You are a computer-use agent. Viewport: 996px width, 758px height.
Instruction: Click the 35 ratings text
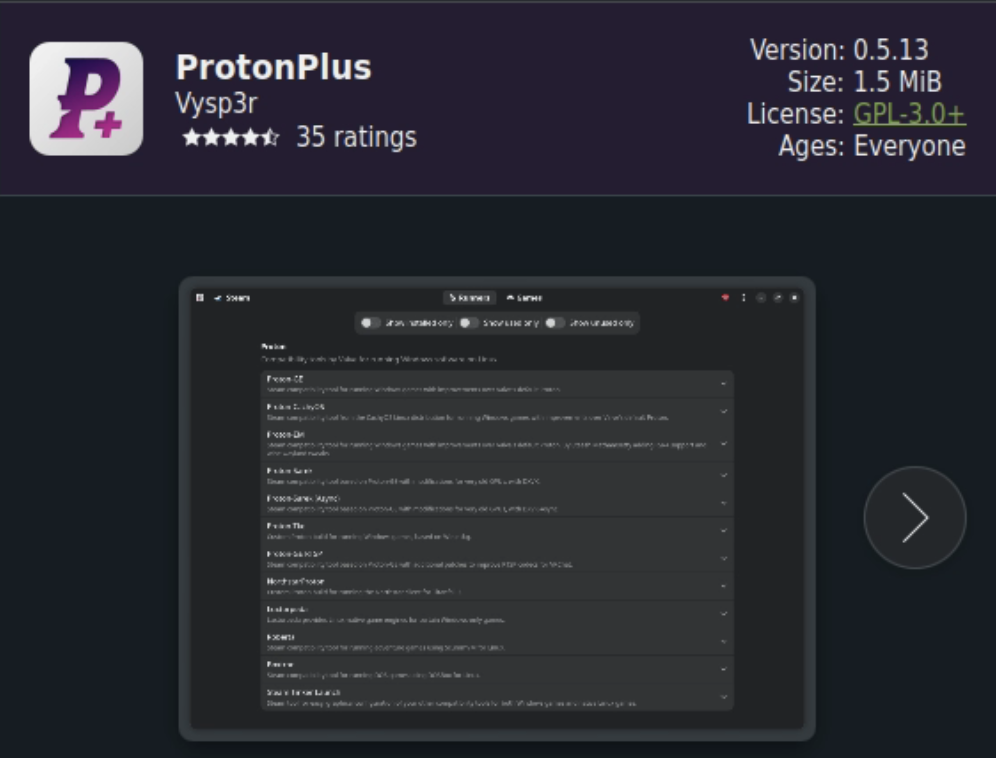coord(356,137)
